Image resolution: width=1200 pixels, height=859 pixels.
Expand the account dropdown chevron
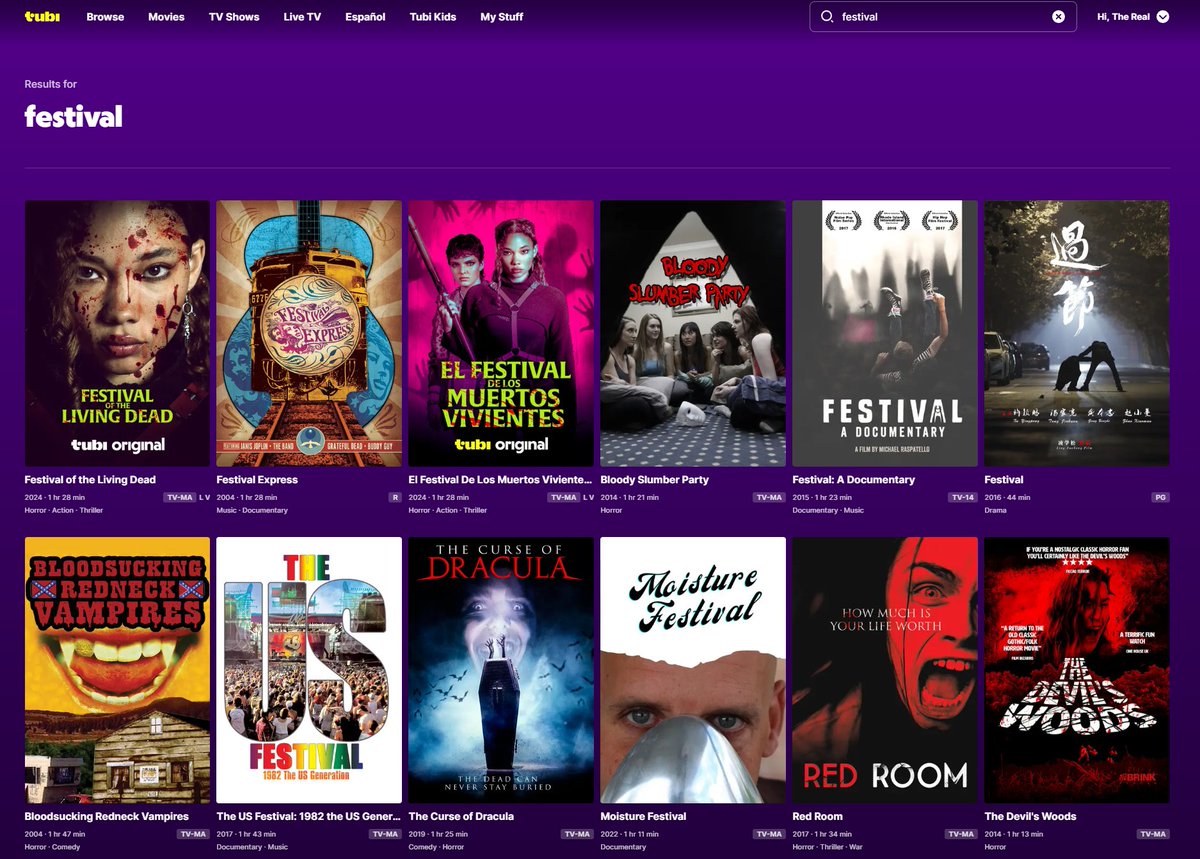click(x=1162, y=17)
